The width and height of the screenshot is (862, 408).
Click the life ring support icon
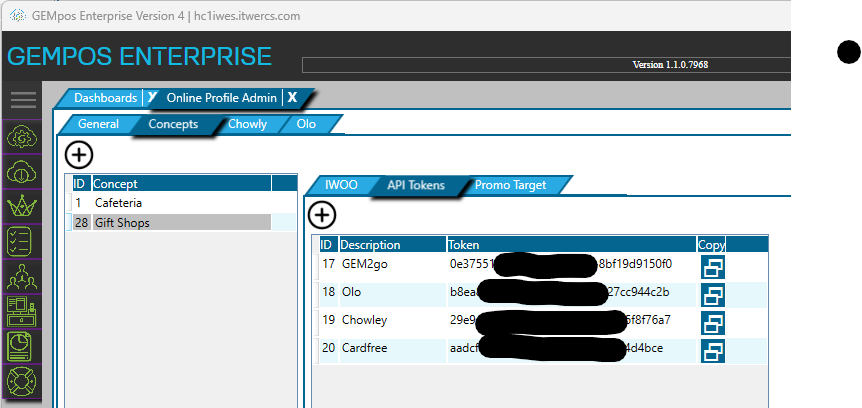click(x=21, y=382)
